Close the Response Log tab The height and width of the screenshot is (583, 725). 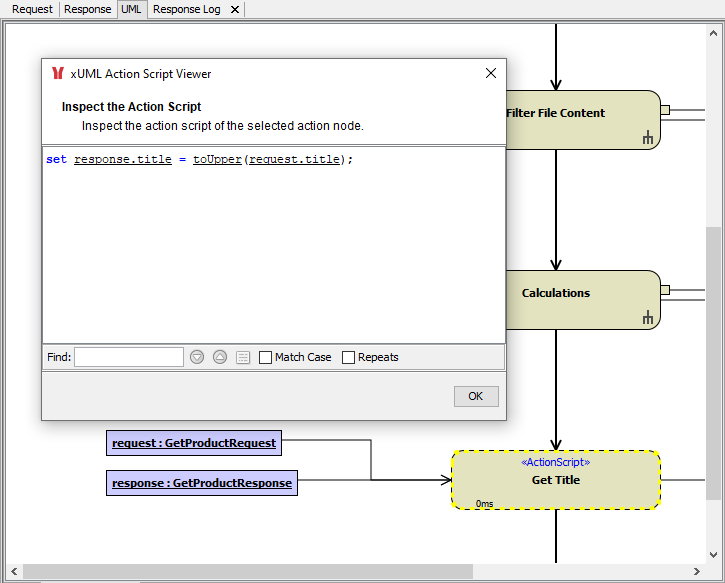[x=234, y=9]
